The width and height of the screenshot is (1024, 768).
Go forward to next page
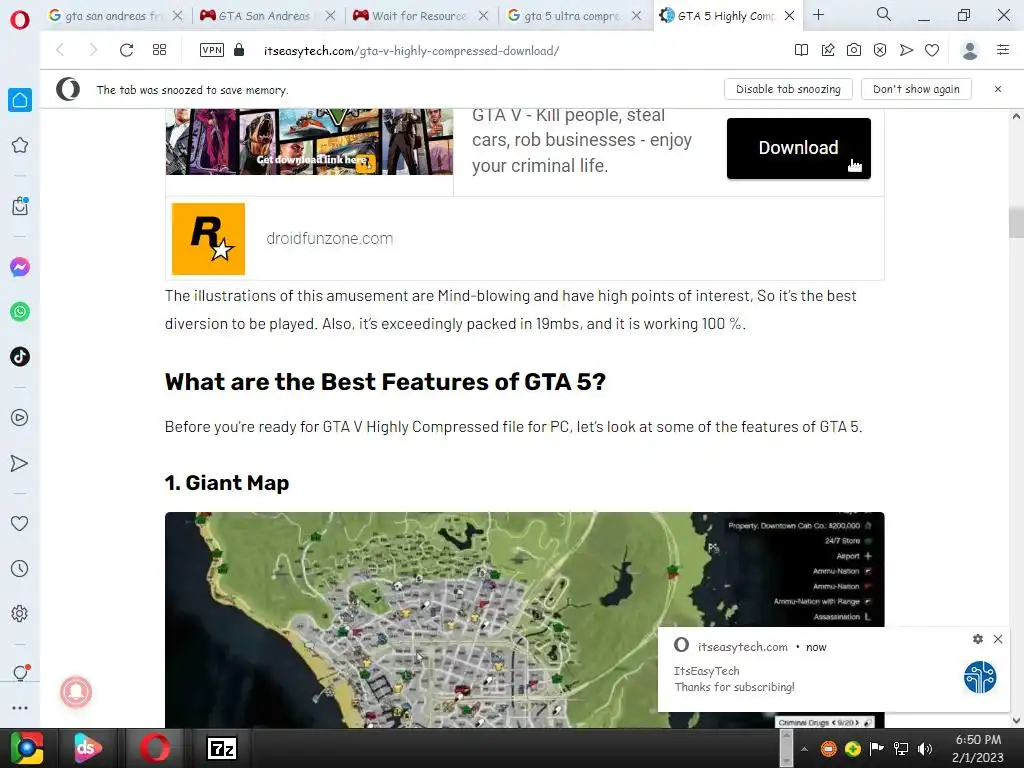click(x=93, y=50)
